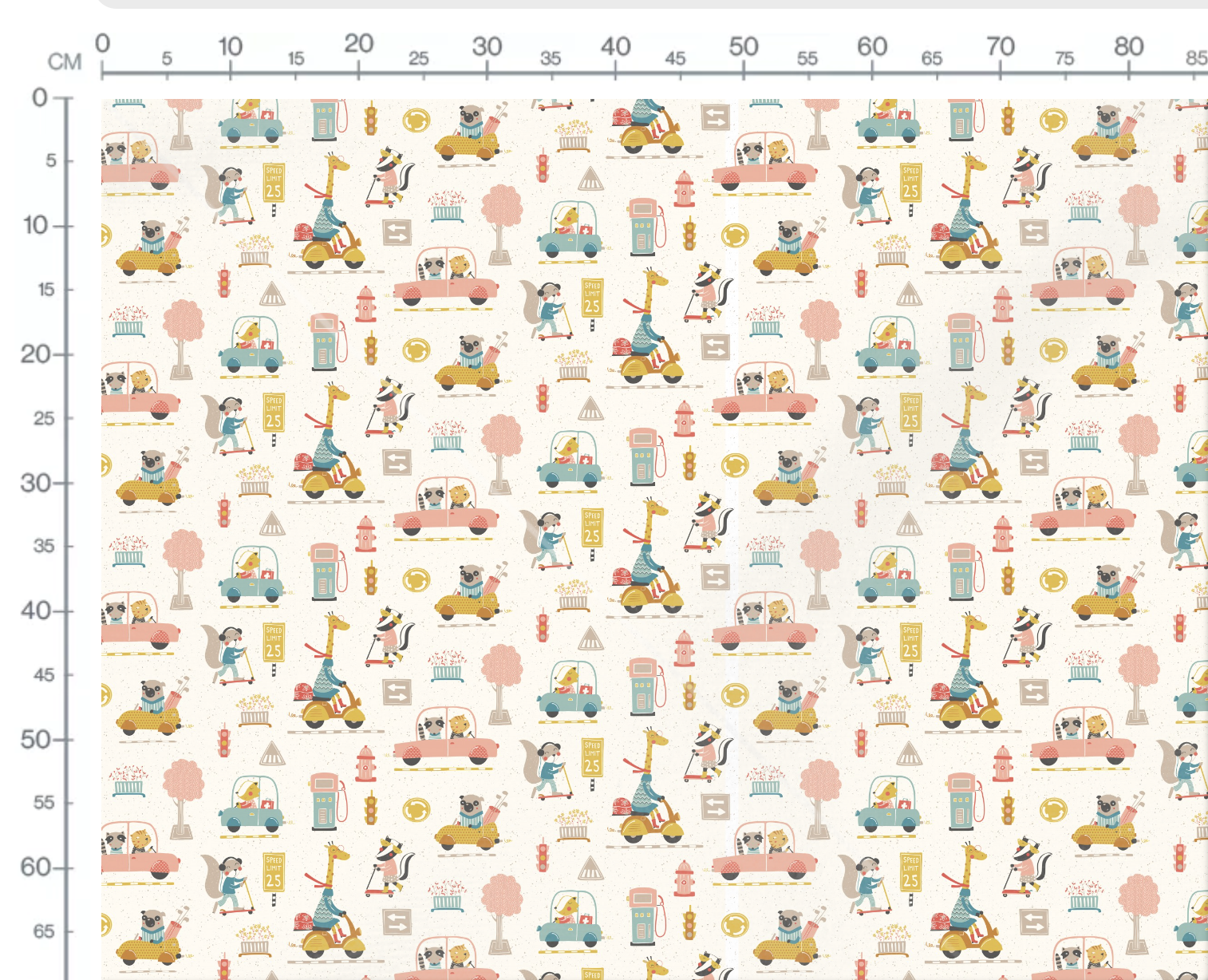Click the fabric pattern preview image

click(654, 539)
